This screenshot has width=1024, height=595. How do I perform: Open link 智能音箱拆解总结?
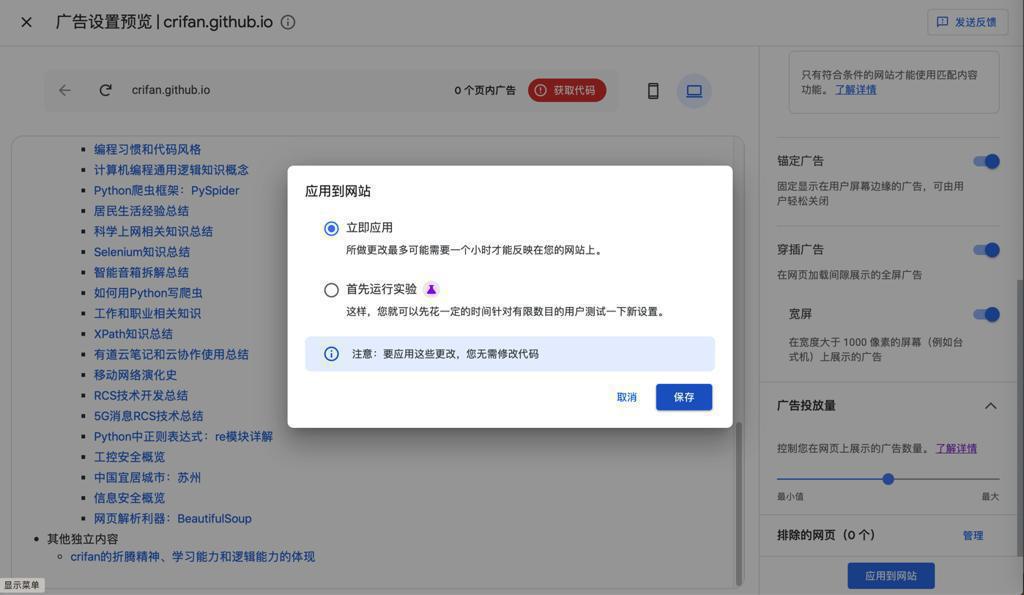click(141, 272)
